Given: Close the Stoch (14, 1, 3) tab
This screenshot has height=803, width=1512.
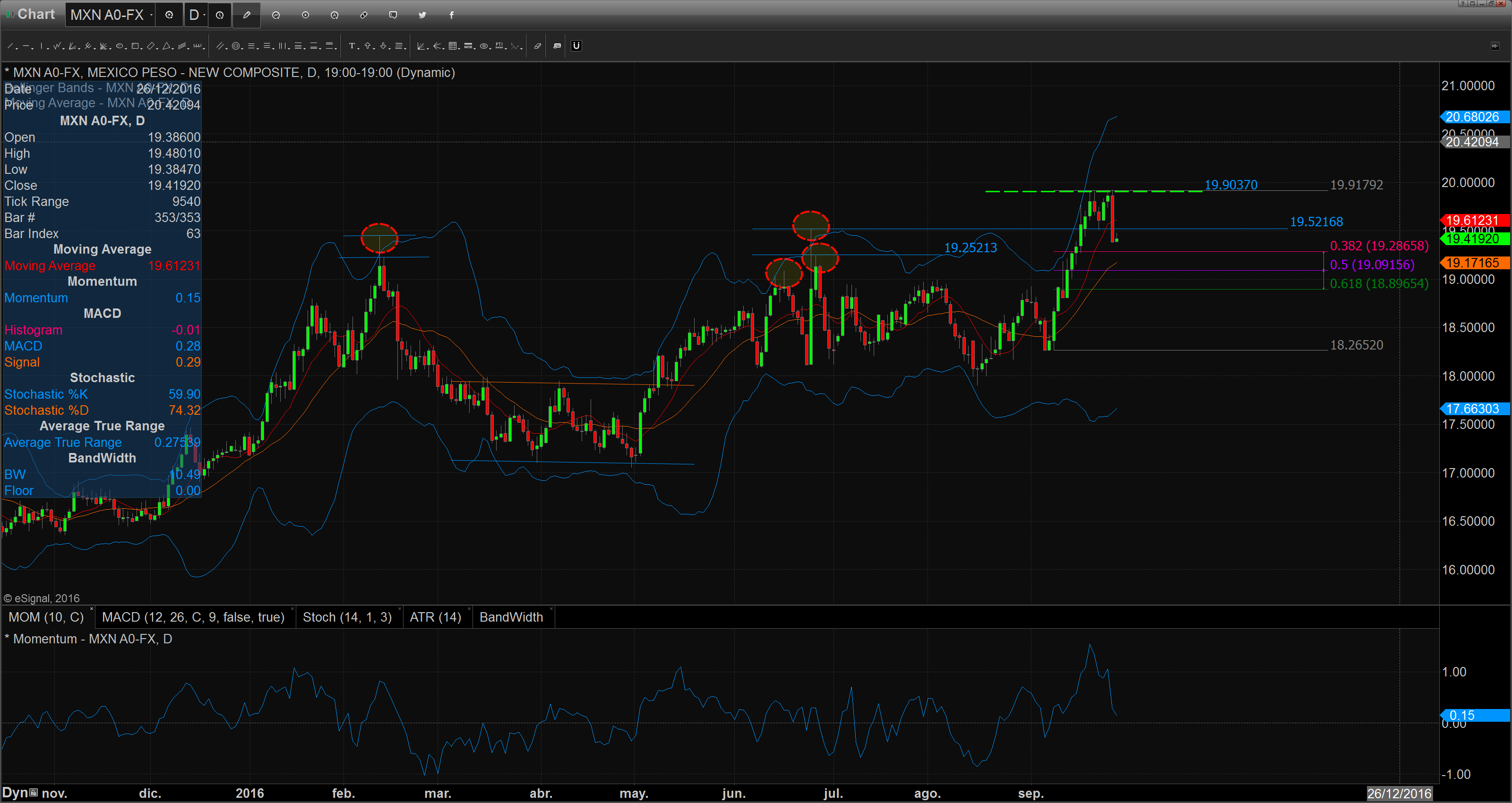Looking at the screenshot, I should coord(399,609).
